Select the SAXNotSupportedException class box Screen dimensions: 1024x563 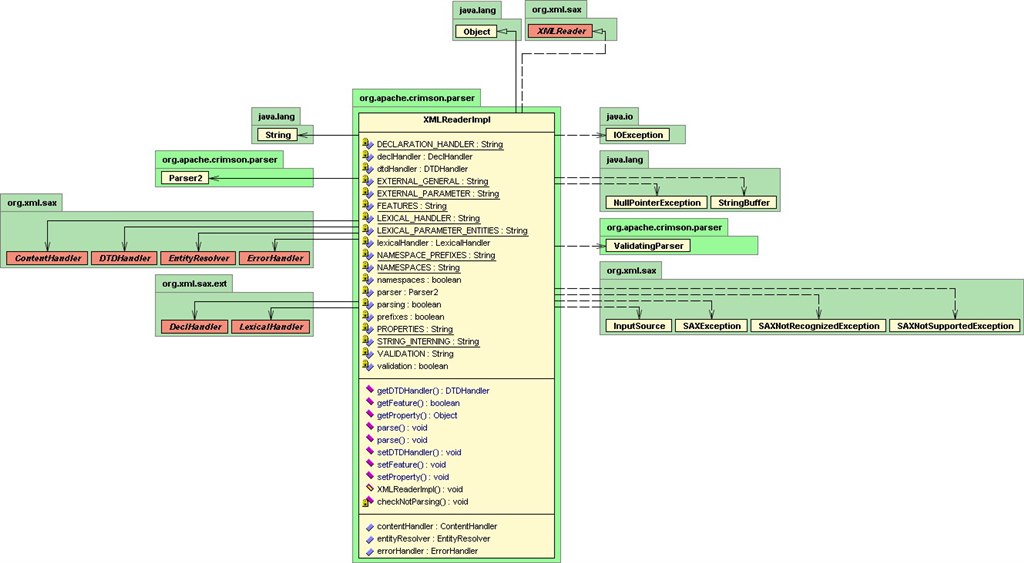pos(955,326)
